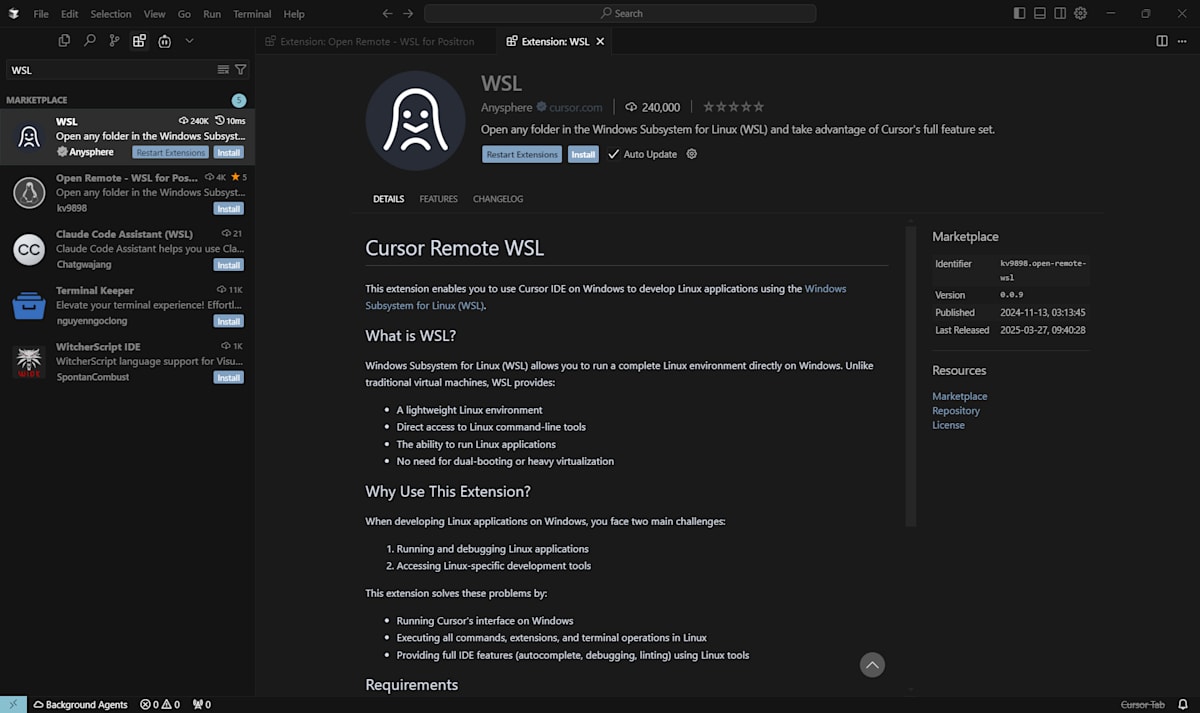Open the Source Control view
The height and width of the screenshot is (713, 1200).
click(114, 41)
